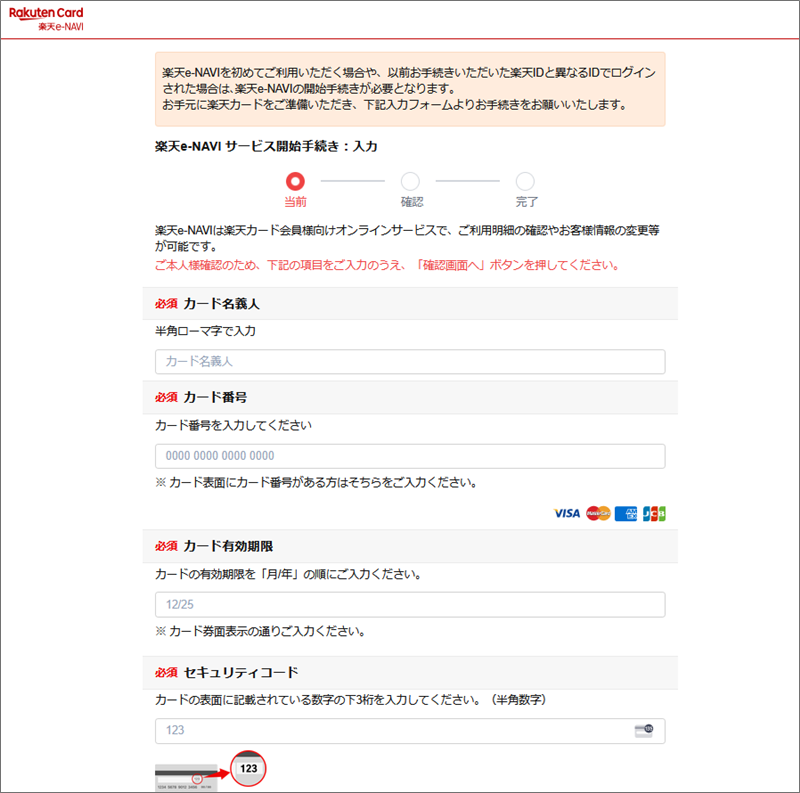Click the 確認 step label text
This screenshot has width=800, height=793.
[x=412, y=202]
